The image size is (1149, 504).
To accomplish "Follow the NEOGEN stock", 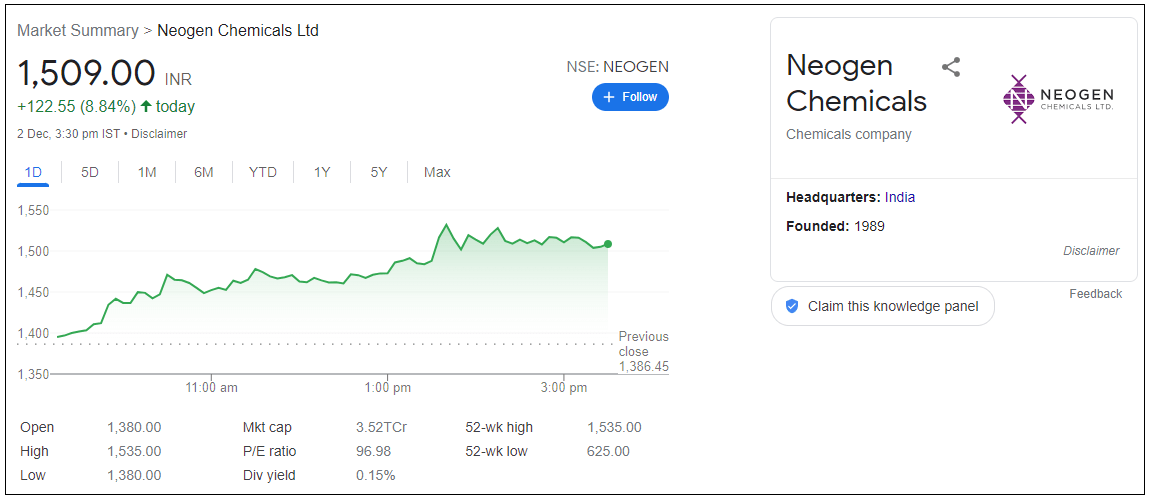I will 630,97.
